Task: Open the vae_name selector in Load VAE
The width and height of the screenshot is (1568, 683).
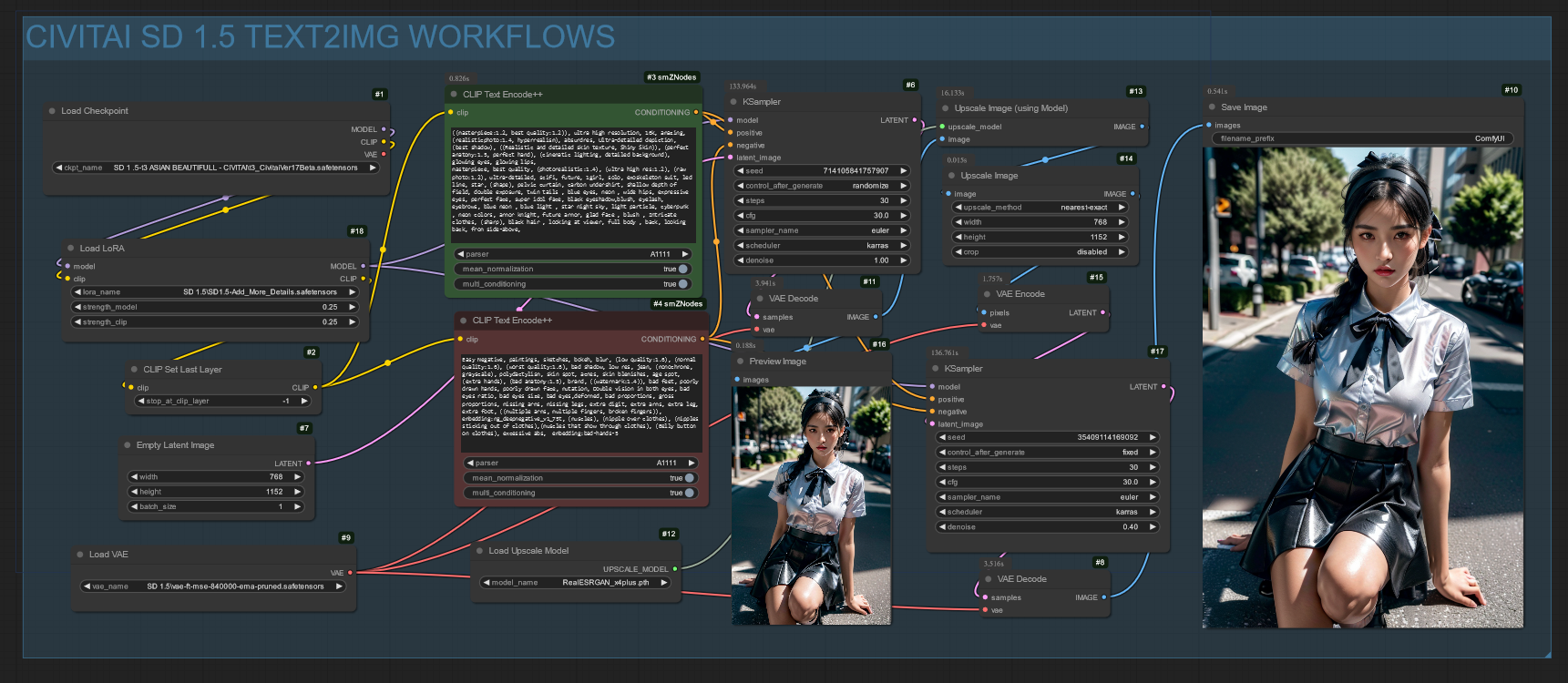Action: [214, 586]
